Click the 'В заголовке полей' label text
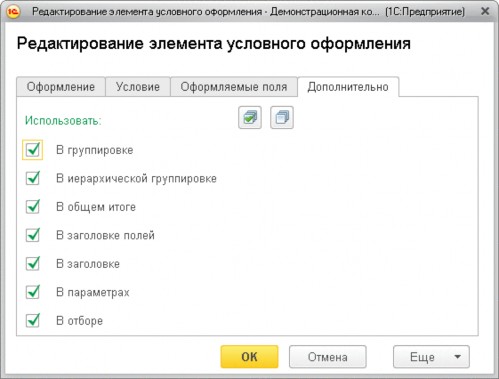The width and height of the screenshot is (499, 379). pos(105,235)
